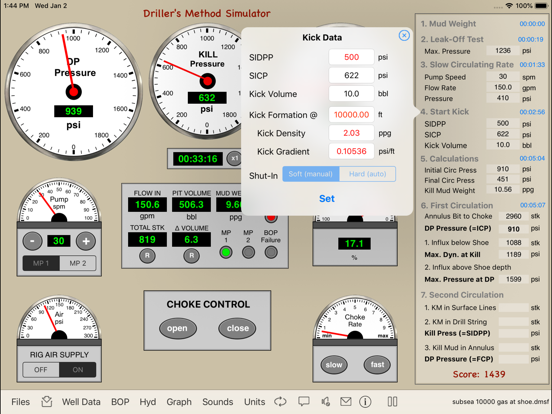This screenshot has width=552, height=414.
Task: Click the Pump spm gauge
Action: (59, 201)
